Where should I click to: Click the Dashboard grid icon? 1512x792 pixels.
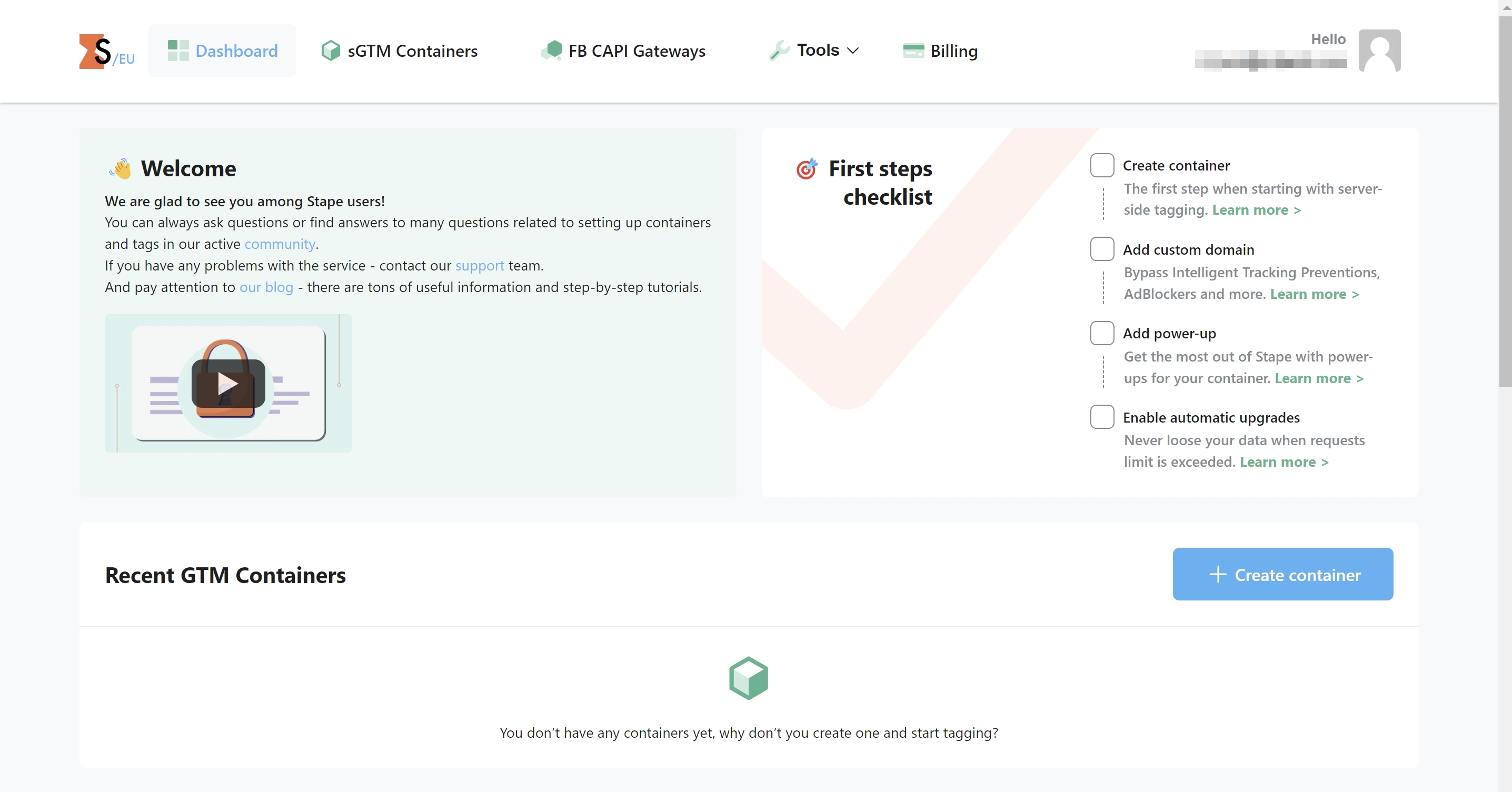(178, 51)
